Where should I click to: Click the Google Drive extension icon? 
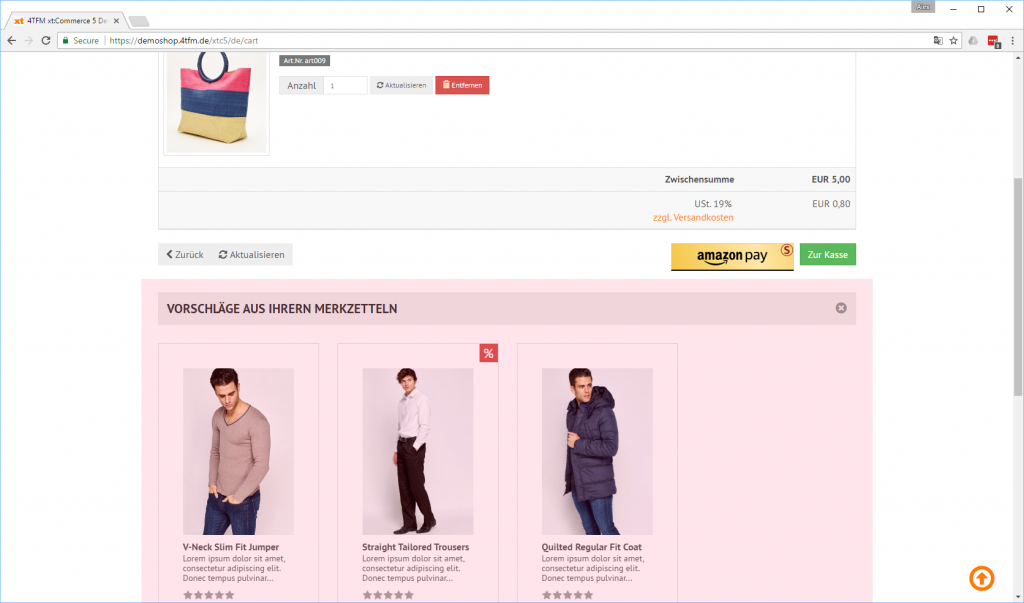coord(973,40)
